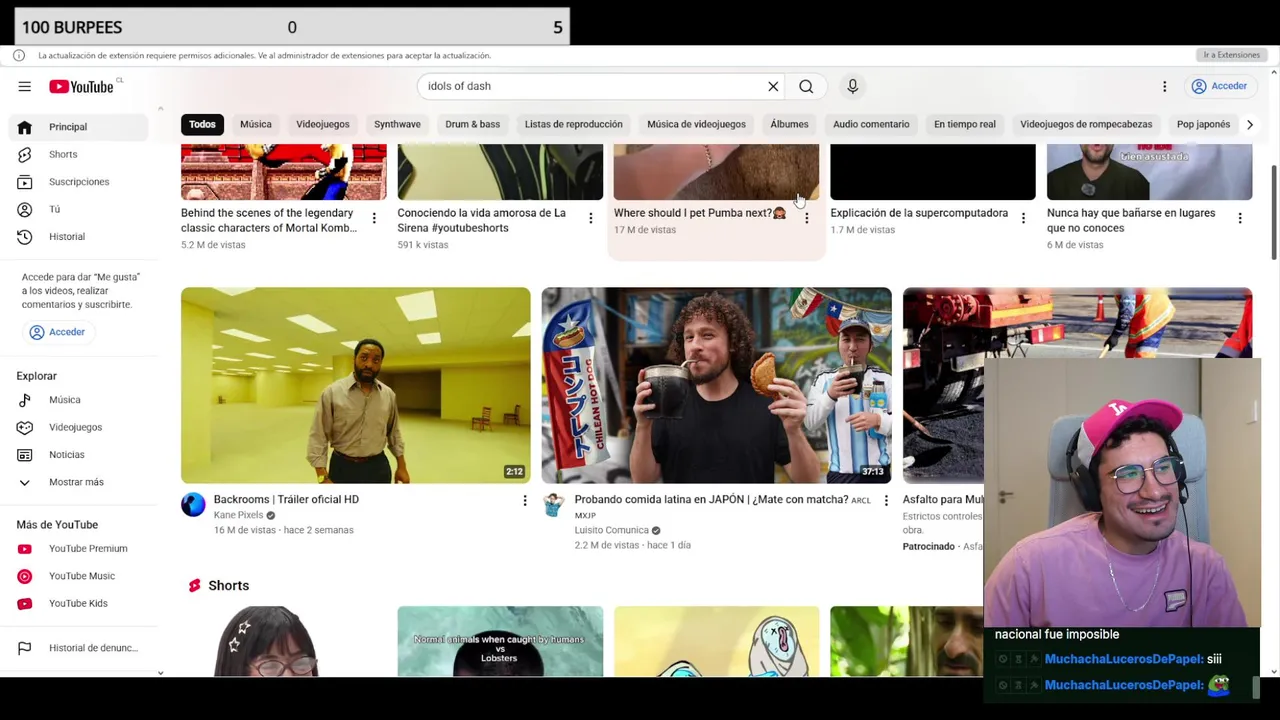This screenshot has height=720, width=1280.
Task: Click the Luisito Comunica channel avatar
Action: [554, 504]
